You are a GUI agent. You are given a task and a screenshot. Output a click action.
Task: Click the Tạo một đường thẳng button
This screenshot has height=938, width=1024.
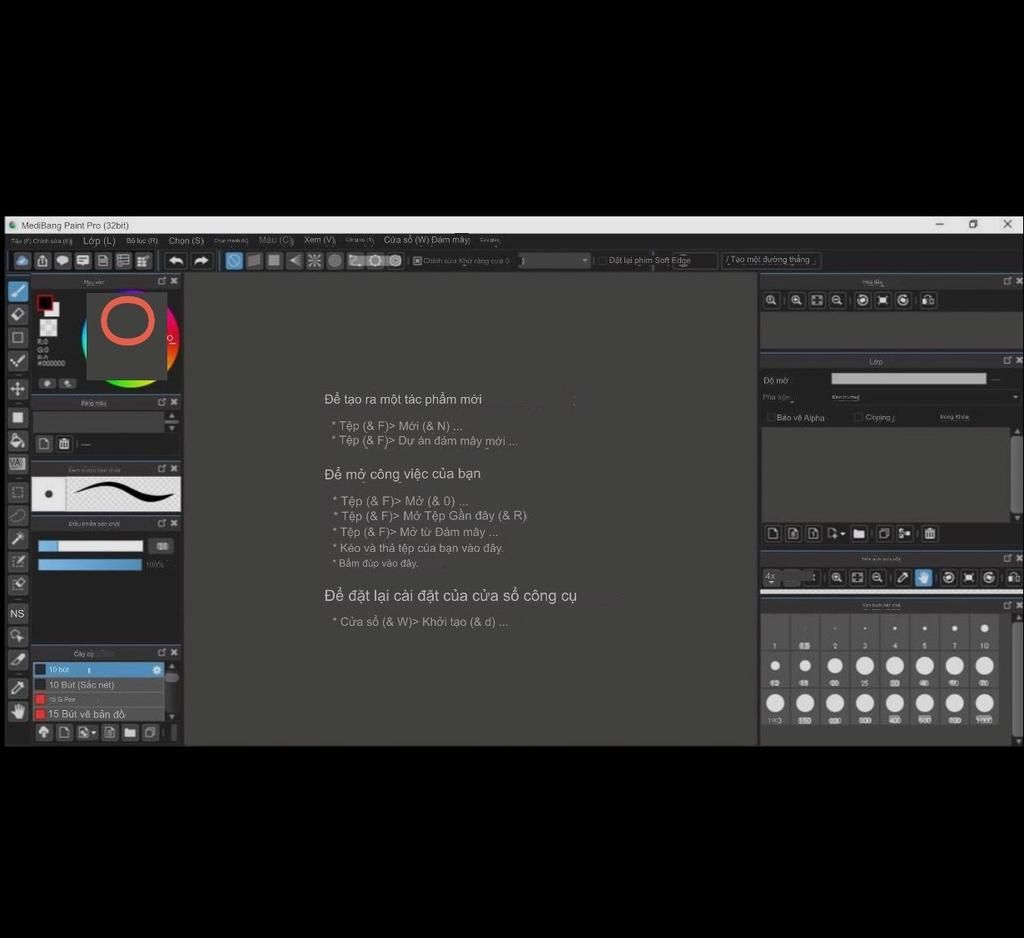pyautogui.click(x=771, y=260)
